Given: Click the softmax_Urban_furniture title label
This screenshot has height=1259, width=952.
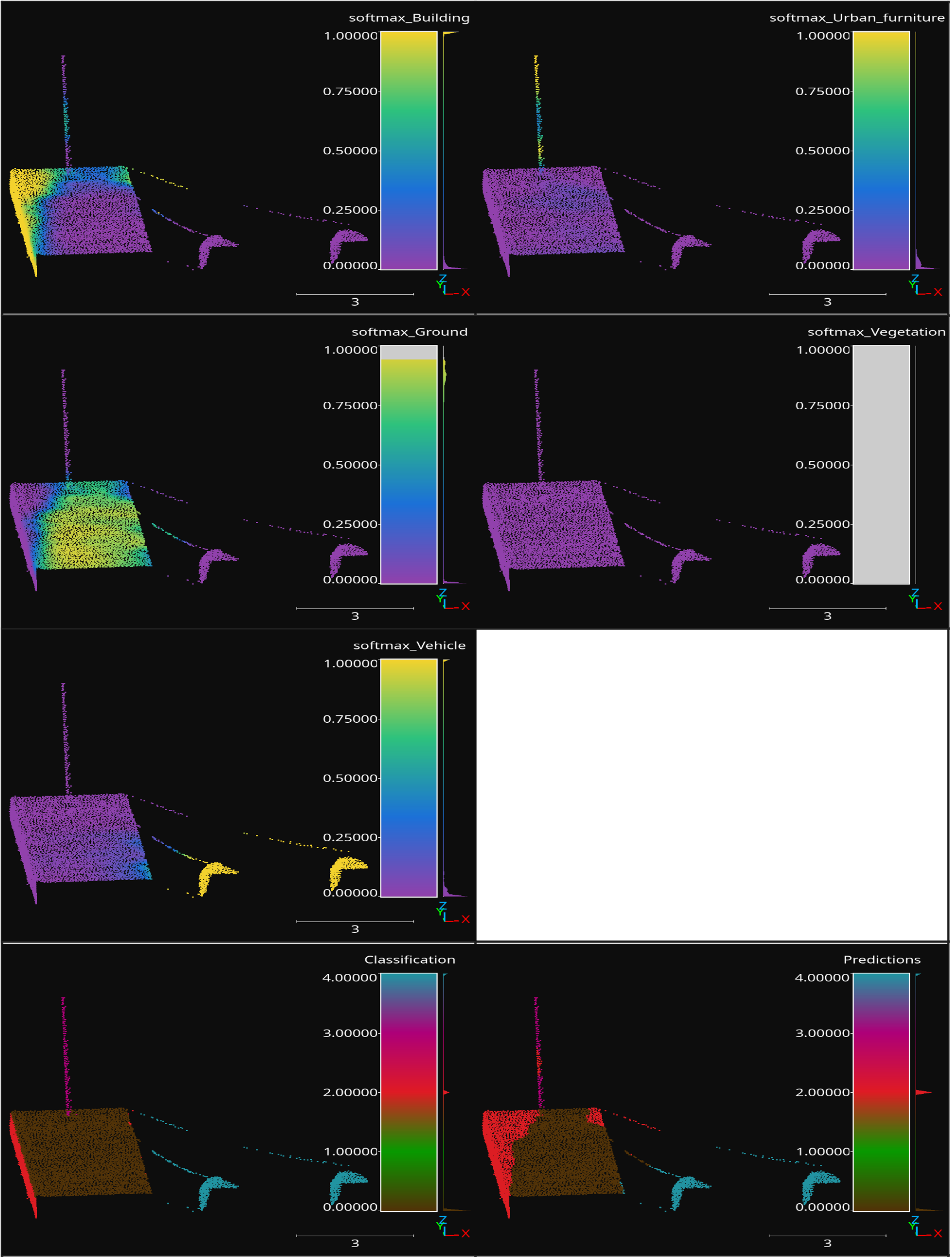Looking at the screenshot, I should (x=857, y=18).
